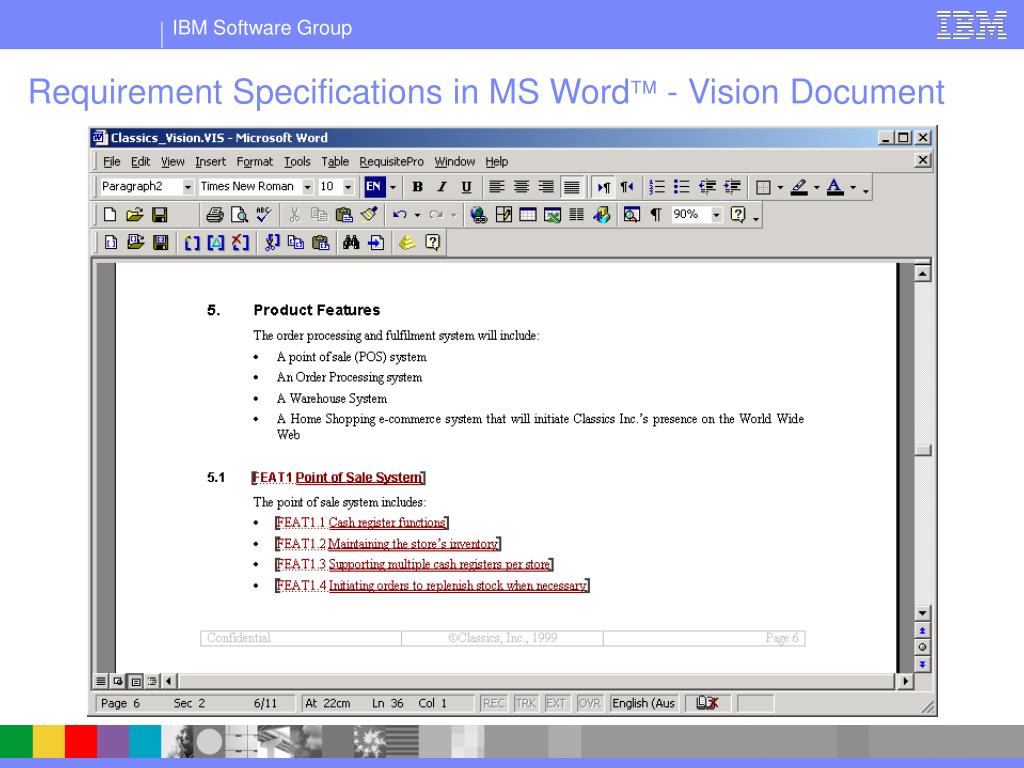
Task: Cut requirement with the RequisitePro scissors icon
Action: 272,243
